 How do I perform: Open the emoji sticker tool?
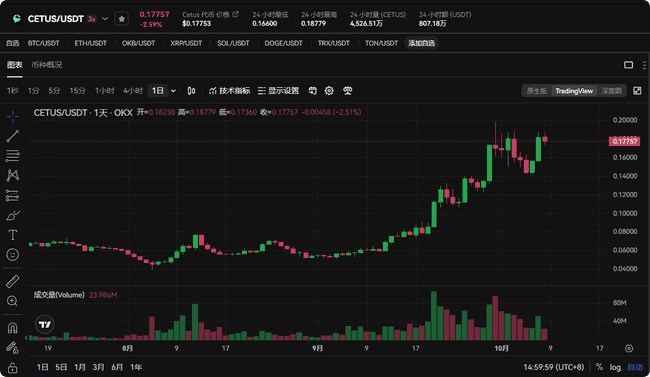[x=12, y=255]
